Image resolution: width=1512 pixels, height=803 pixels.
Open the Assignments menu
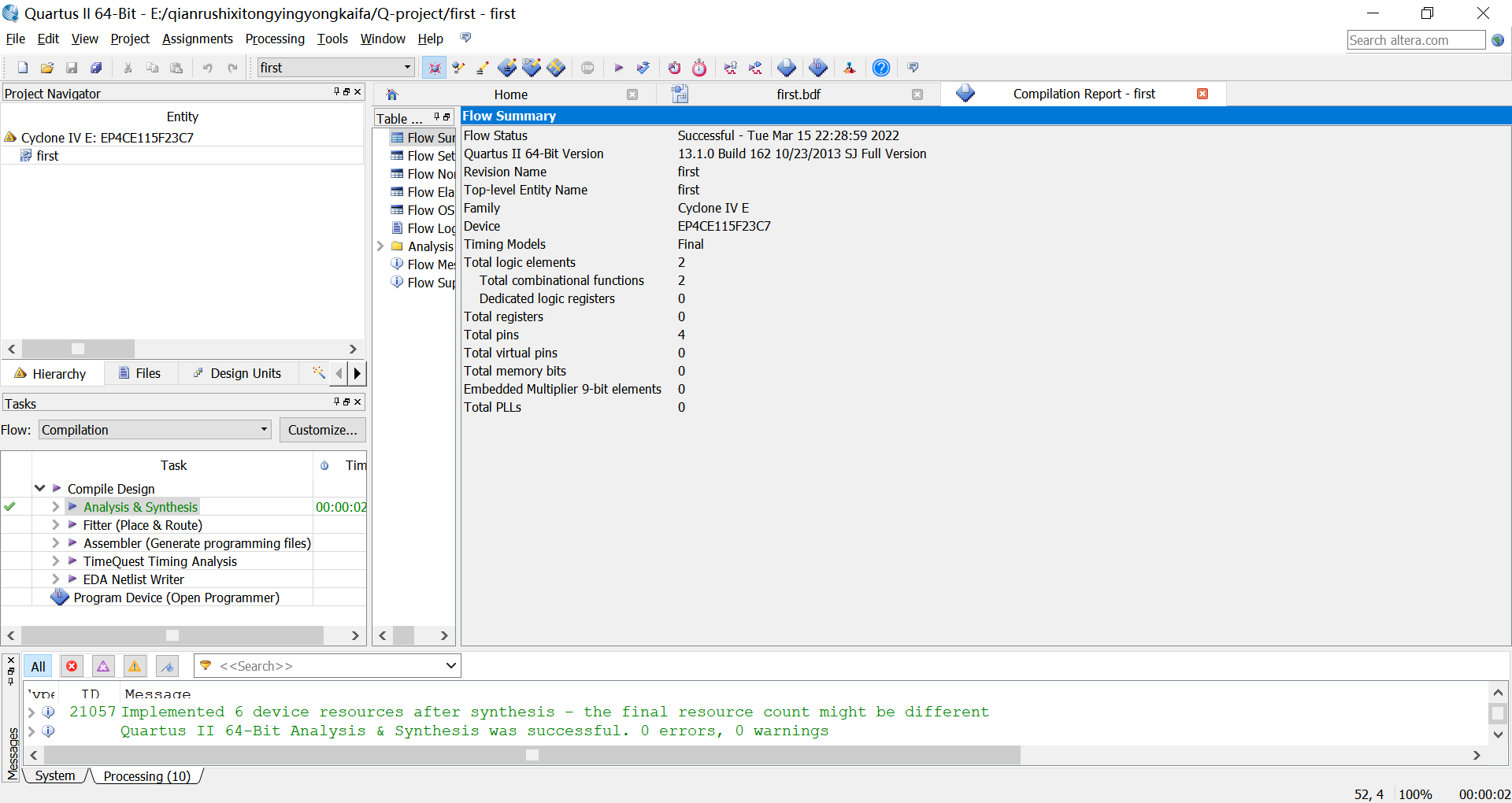(x=197, y=39)
